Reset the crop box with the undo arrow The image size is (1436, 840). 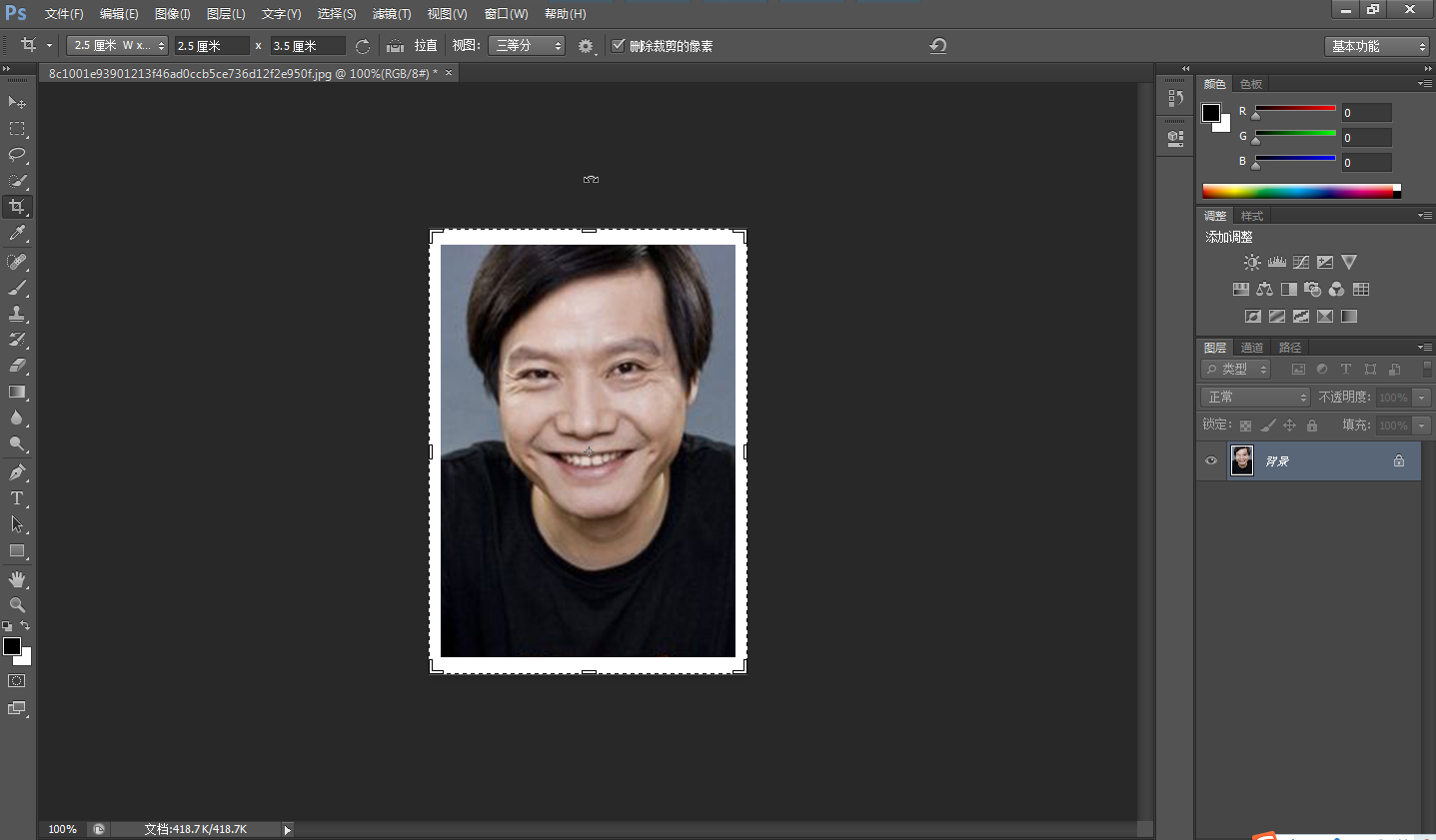tap(937, 46)
